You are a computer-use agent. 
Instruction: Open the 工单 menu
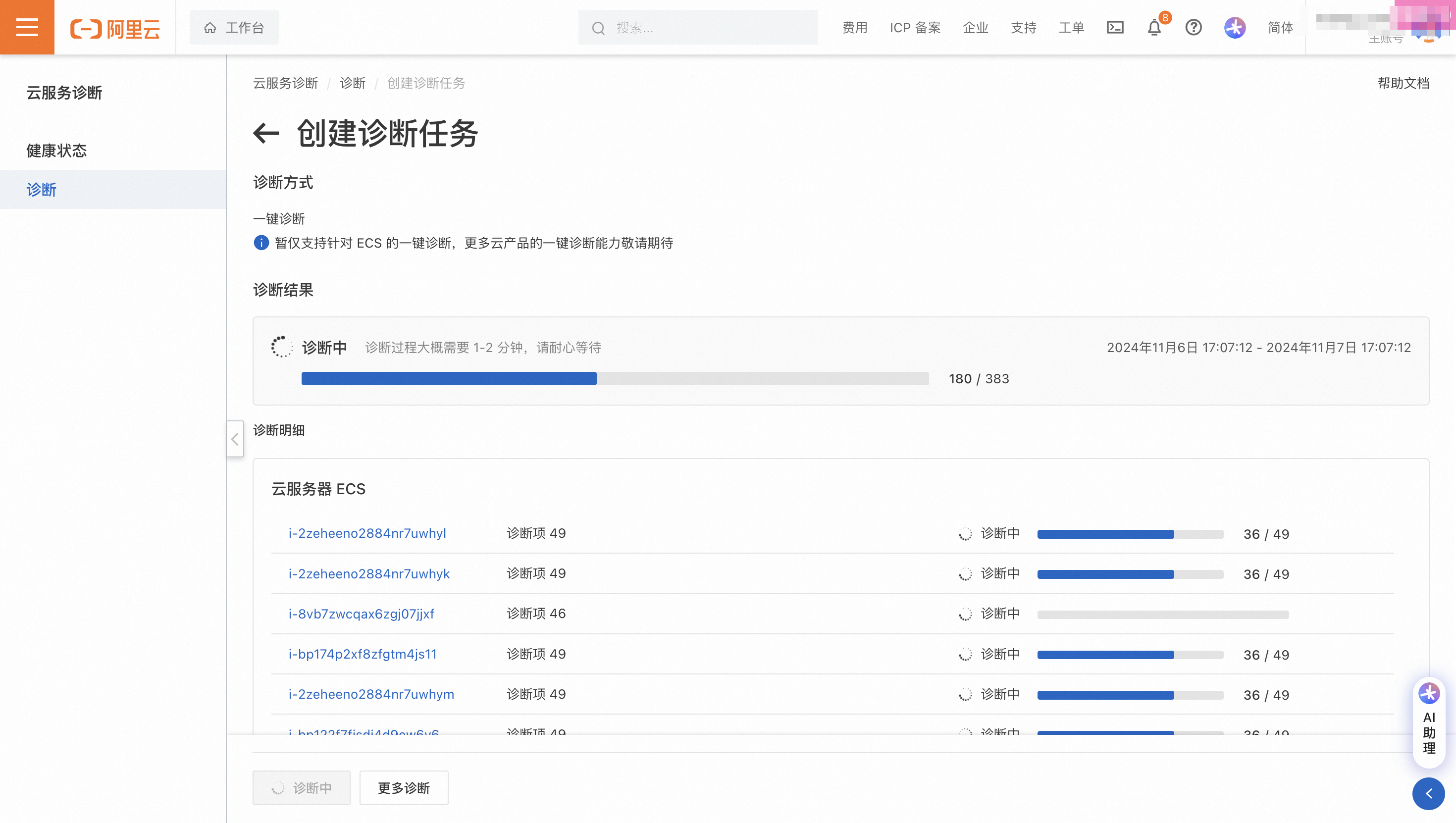click(1072, 27)
